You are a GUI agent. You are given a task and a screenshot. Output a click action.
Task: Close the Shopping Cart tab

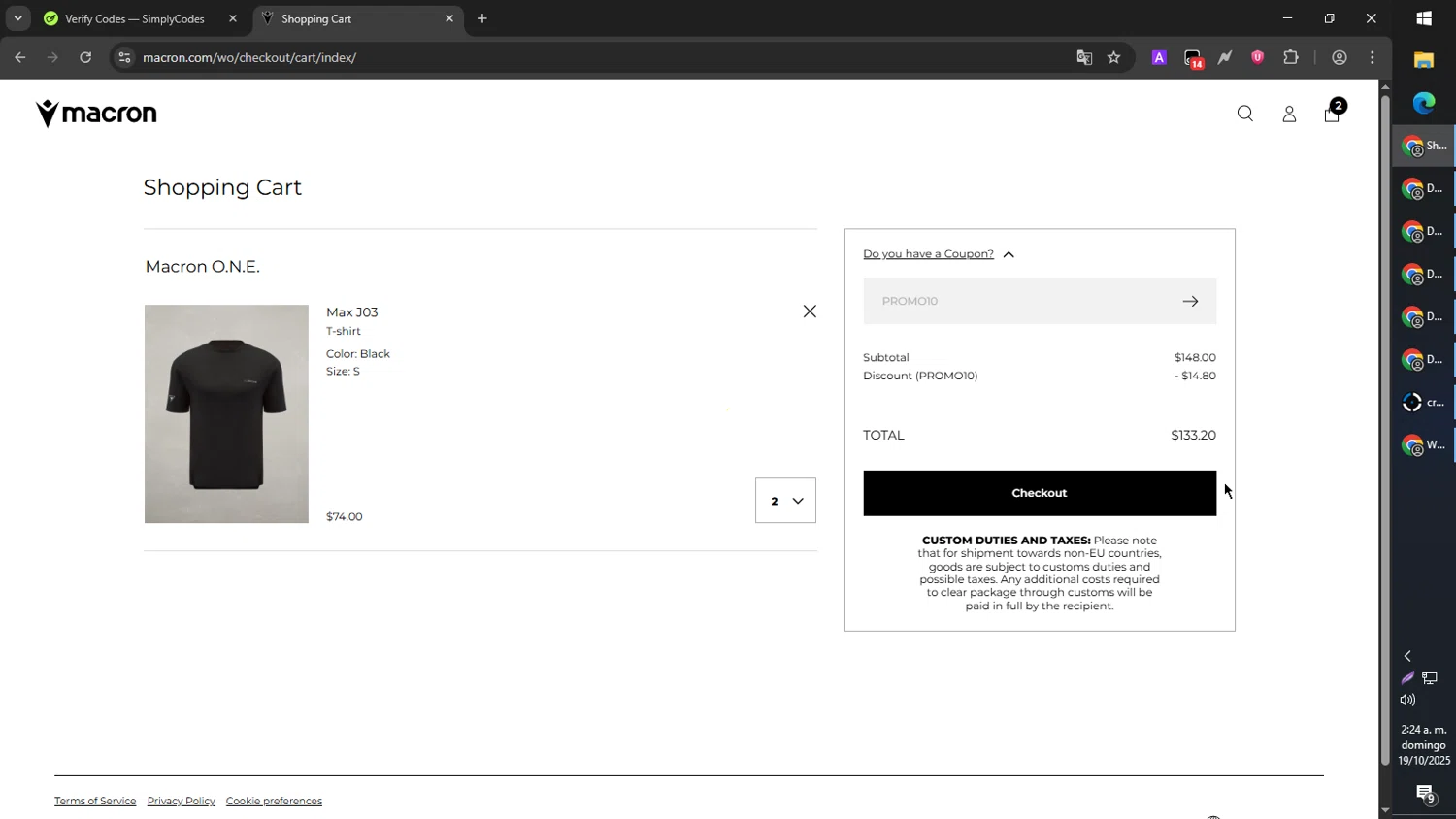(449, 18)
